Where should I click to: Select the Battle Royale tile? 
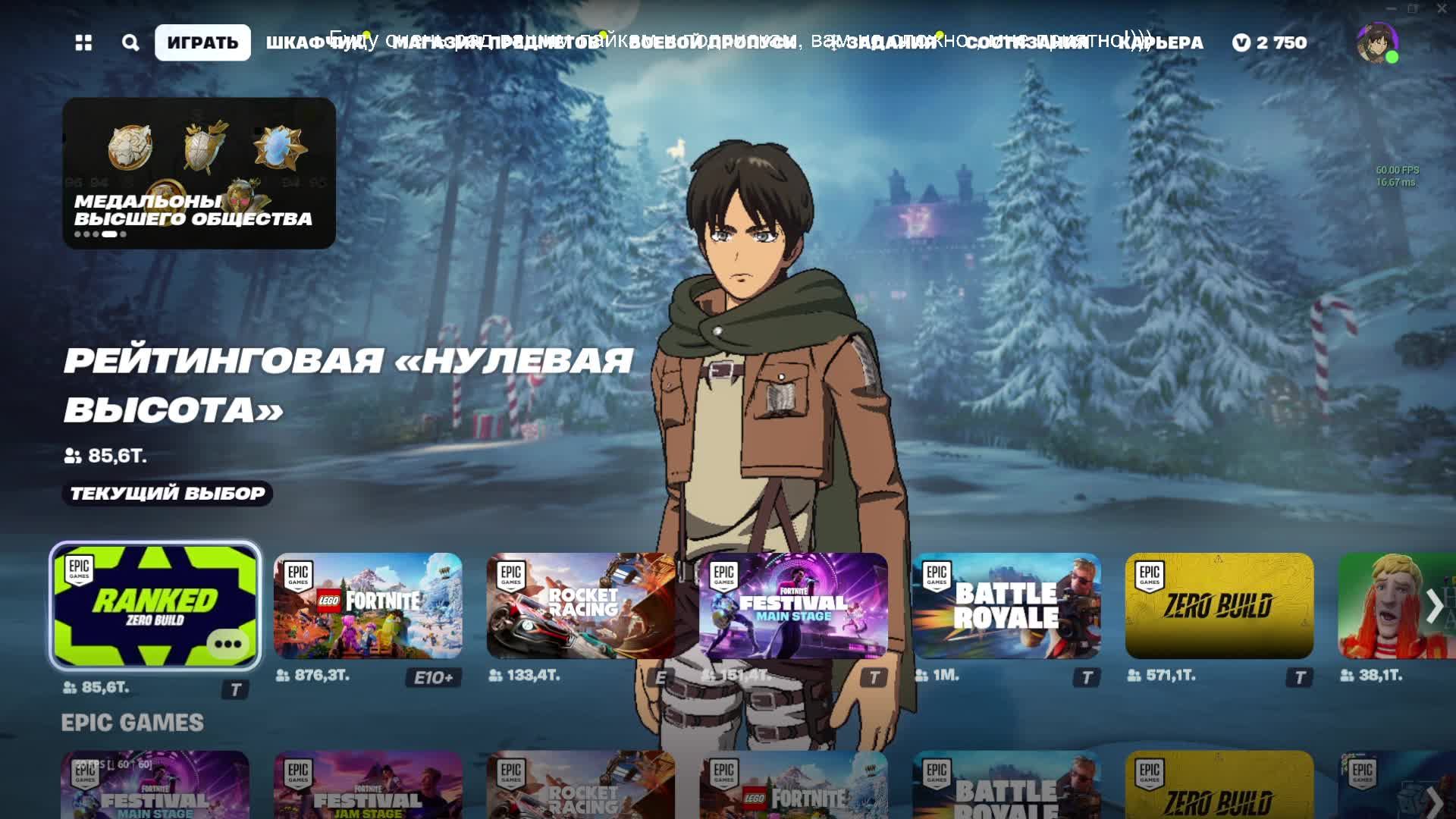(1006, 605)
